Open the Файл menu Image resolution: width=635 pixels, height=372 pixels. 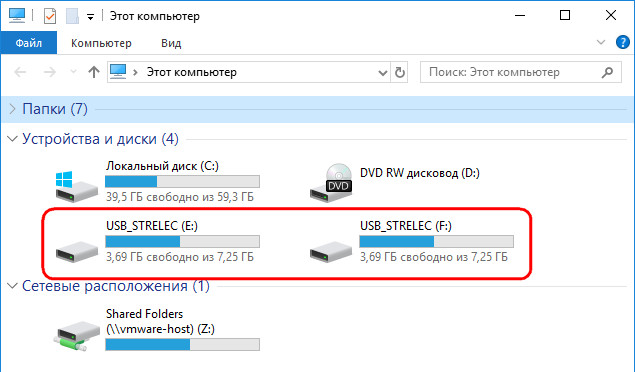pyautogui.click(x=29, y=43)
